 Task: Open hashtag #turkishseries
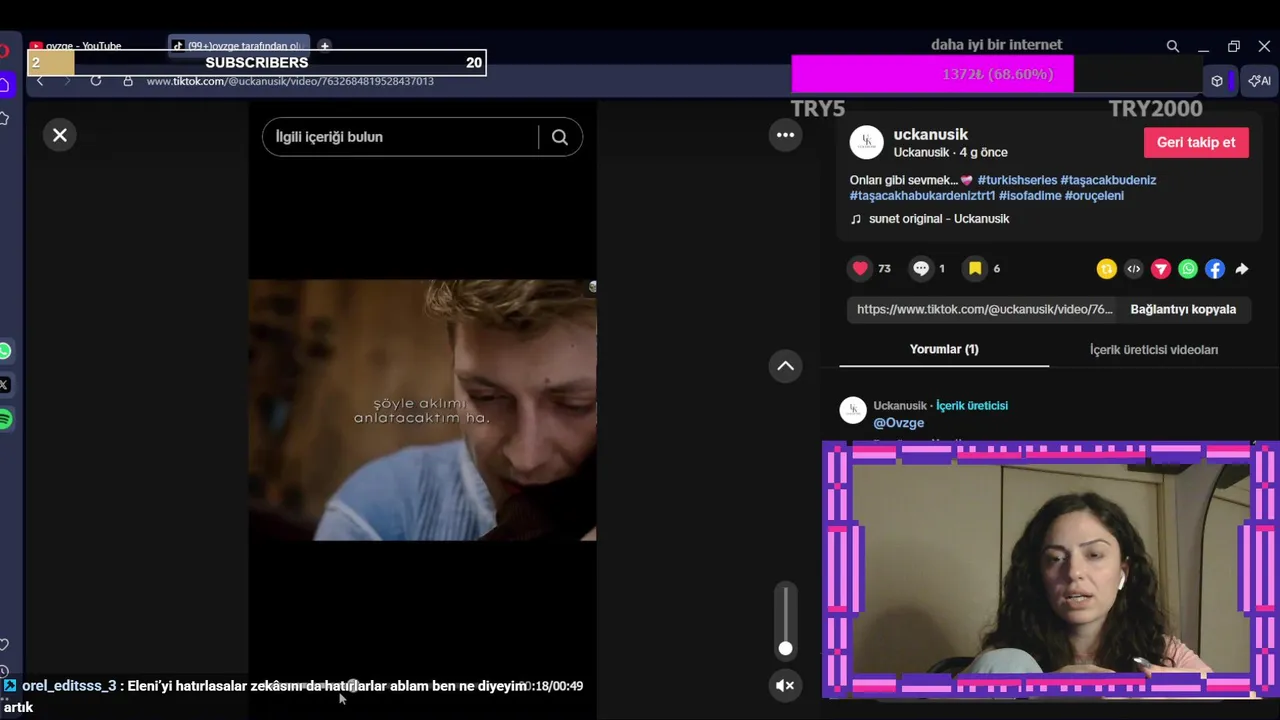pyautogui.click(x=1016, y=180)
